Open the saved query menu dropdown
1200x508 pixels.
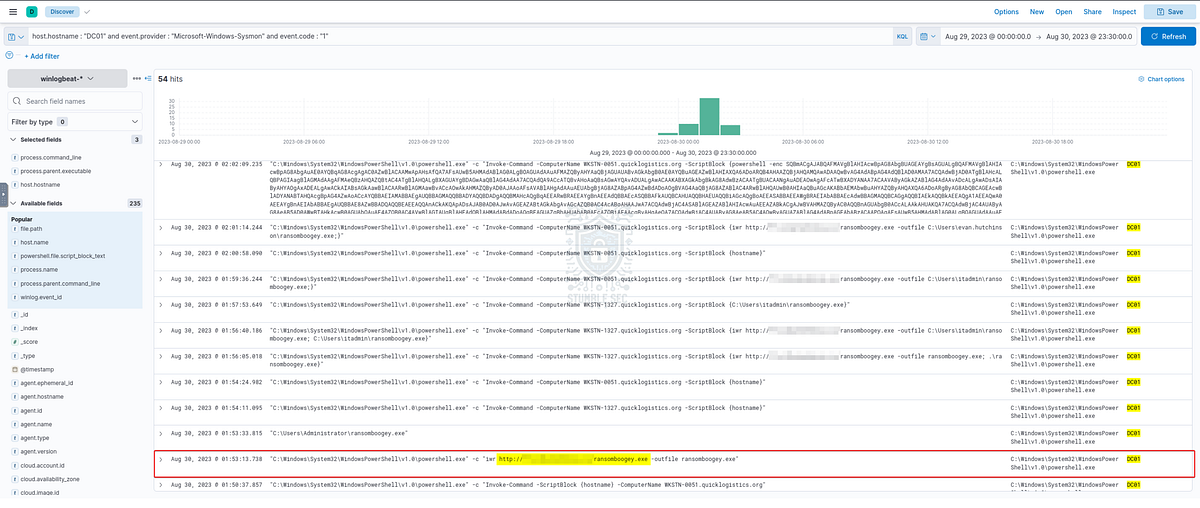[x=16, y=36]
